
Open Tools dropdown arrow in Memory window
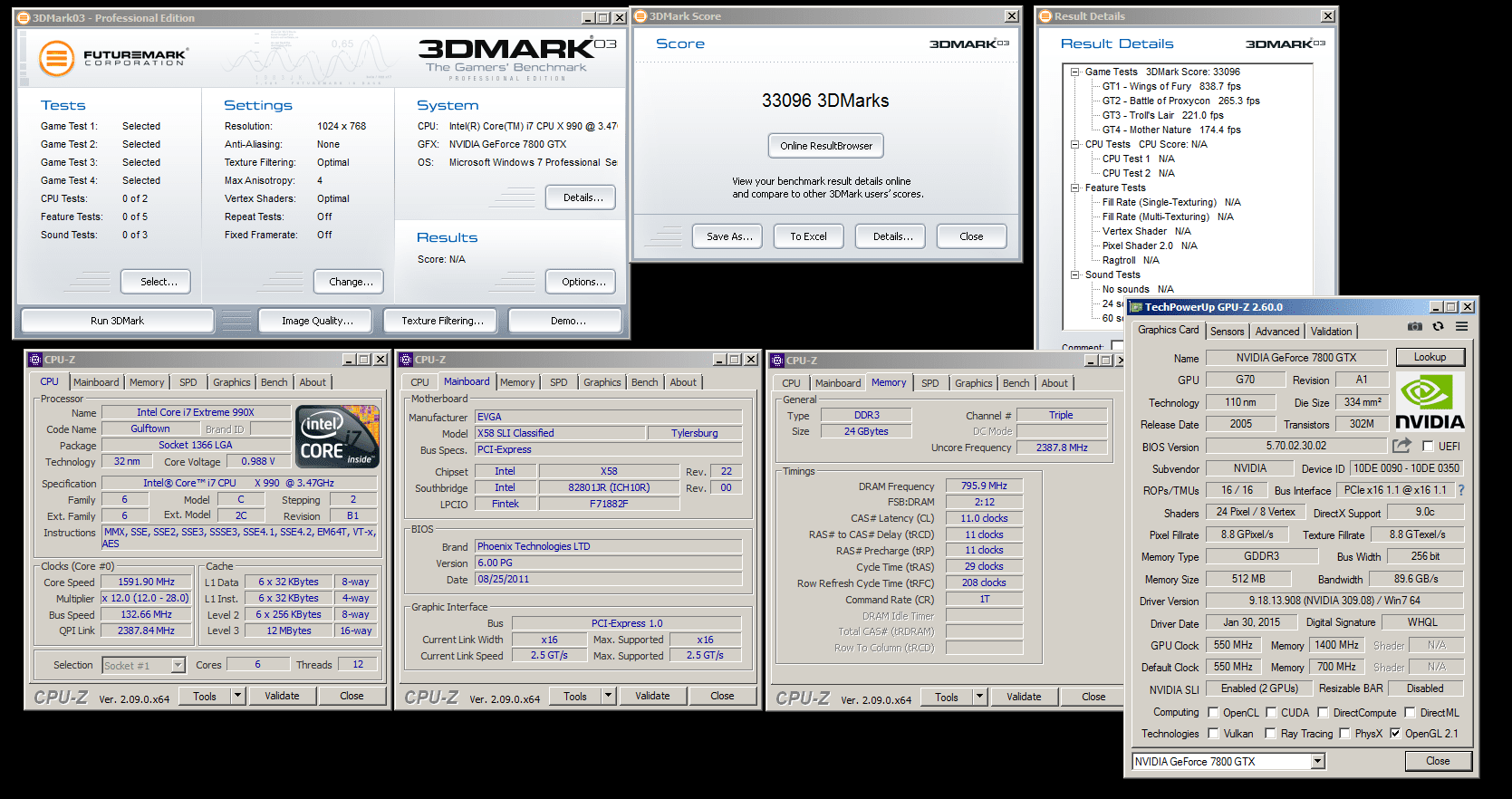pyautogui.click(x=980, y=697)
